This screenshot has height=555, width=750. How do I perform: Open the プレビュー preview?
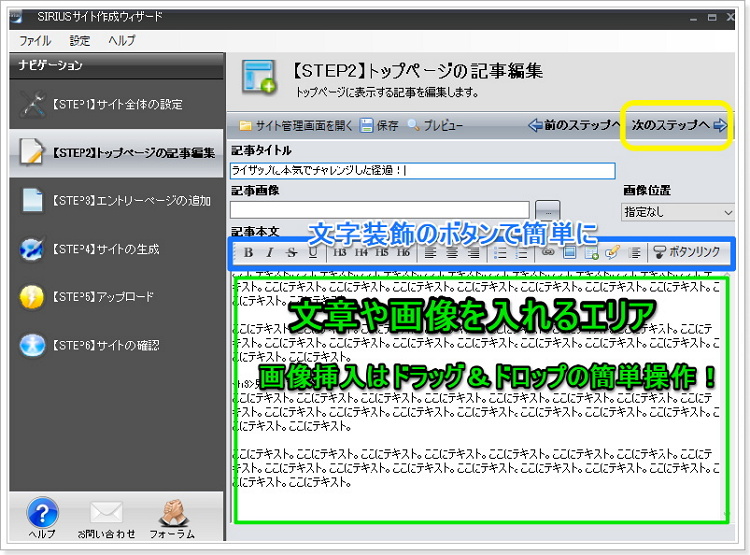pyautogui.click(x=435, y=126)
